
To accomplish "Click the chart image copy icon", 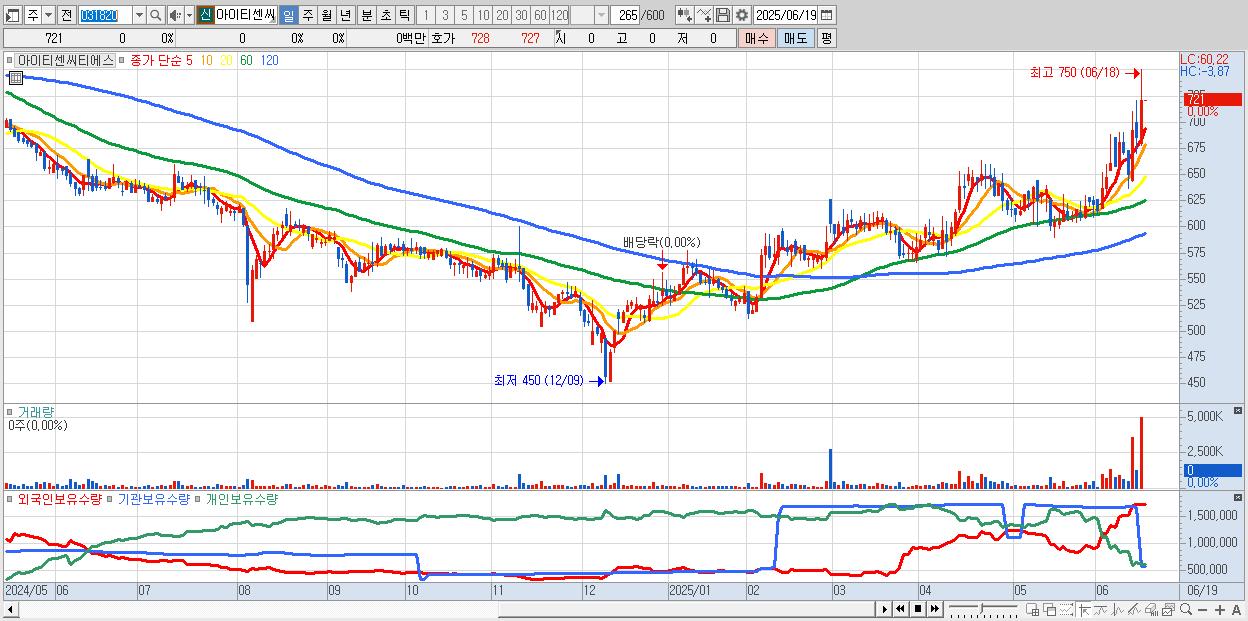I will tap(1167, 610).
